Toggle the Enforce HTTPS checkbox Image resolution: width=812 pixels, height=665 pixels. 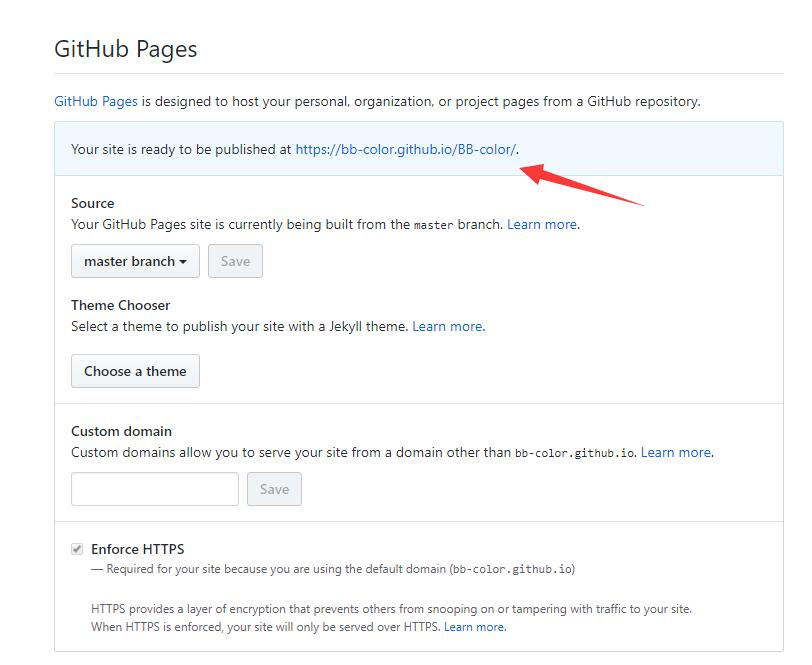tap(77, 549)
